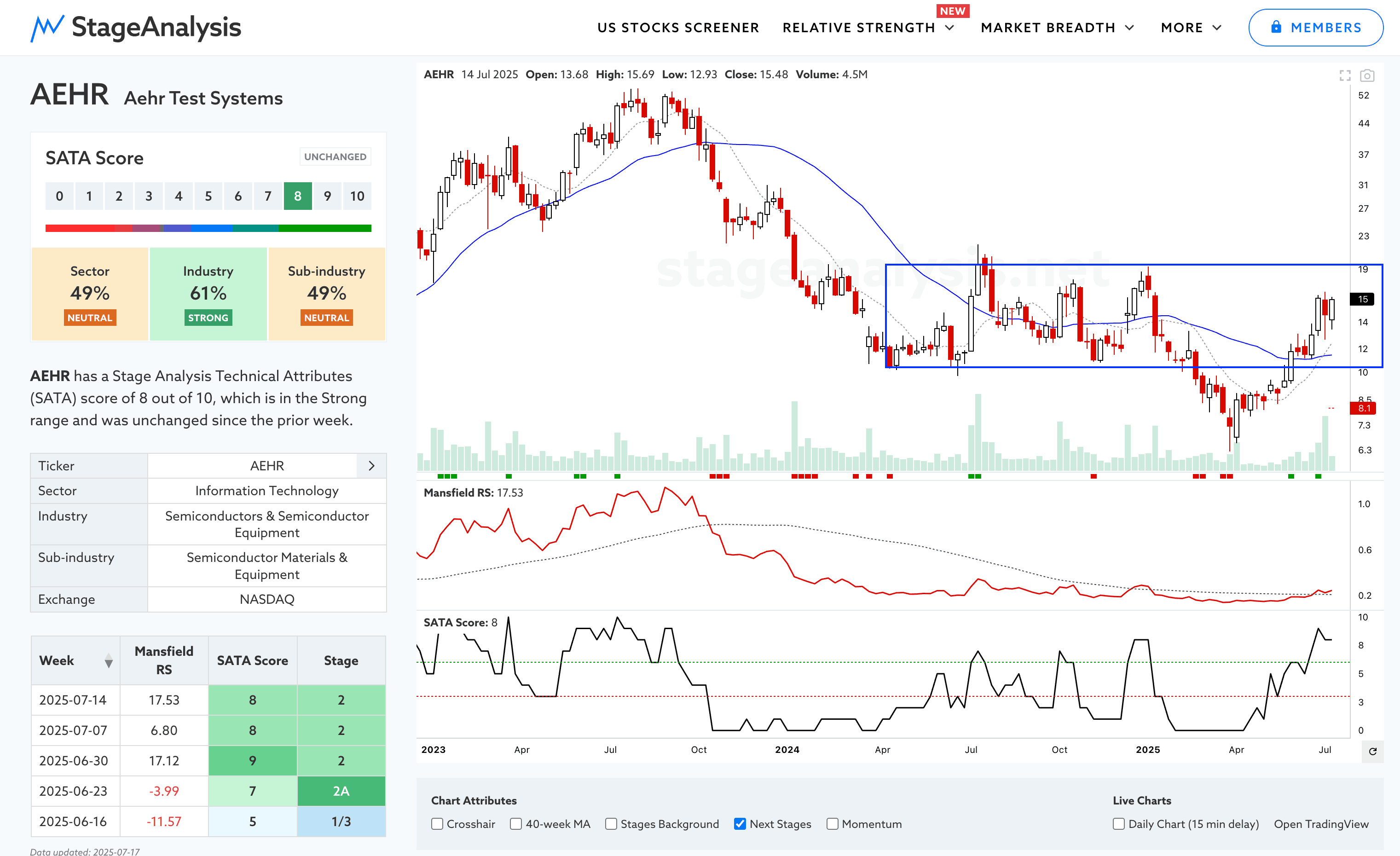The width and height of the screenshot is (1400, 856).
Task: Open US Stocks Screener page
Action: (678, 28)
